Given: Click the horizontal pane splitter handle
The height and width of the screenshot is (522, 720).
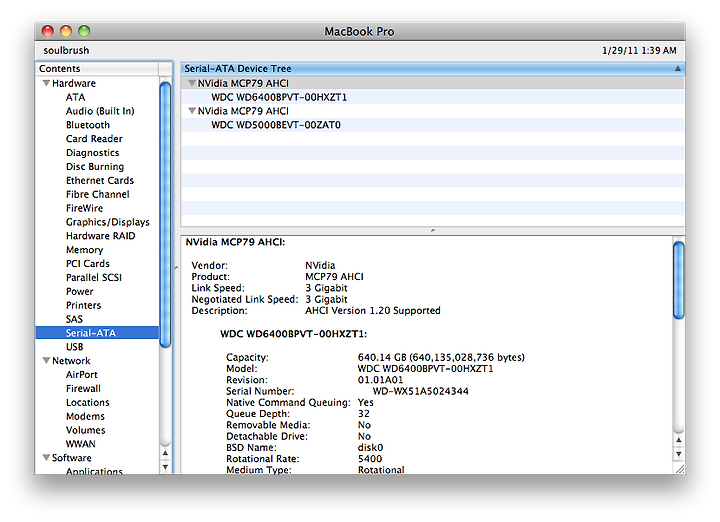Looking at the screenshot, I should click(433, 230).
